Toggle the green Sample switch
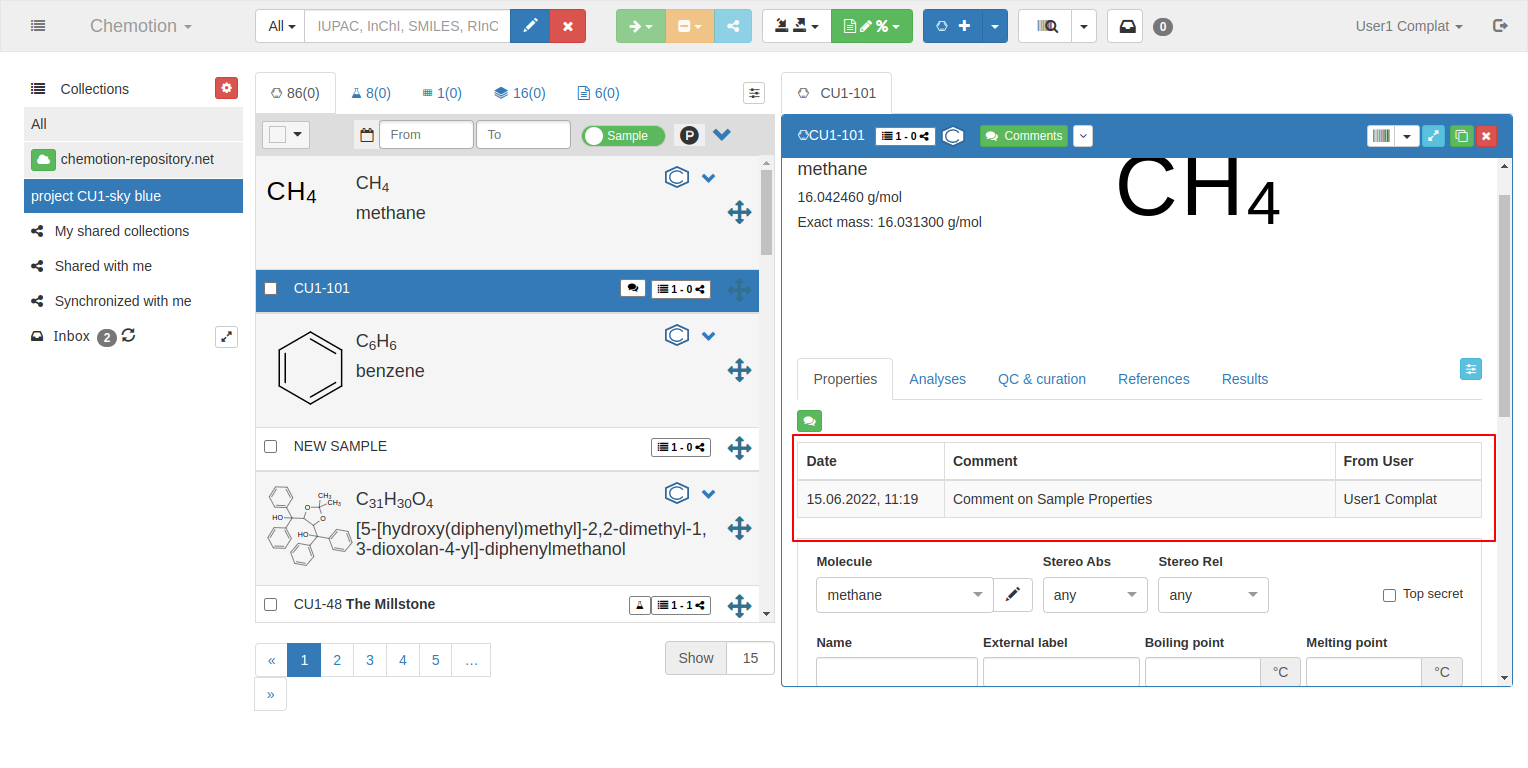Viewport: 1528px width, 768px height. [x=623, y=136]
